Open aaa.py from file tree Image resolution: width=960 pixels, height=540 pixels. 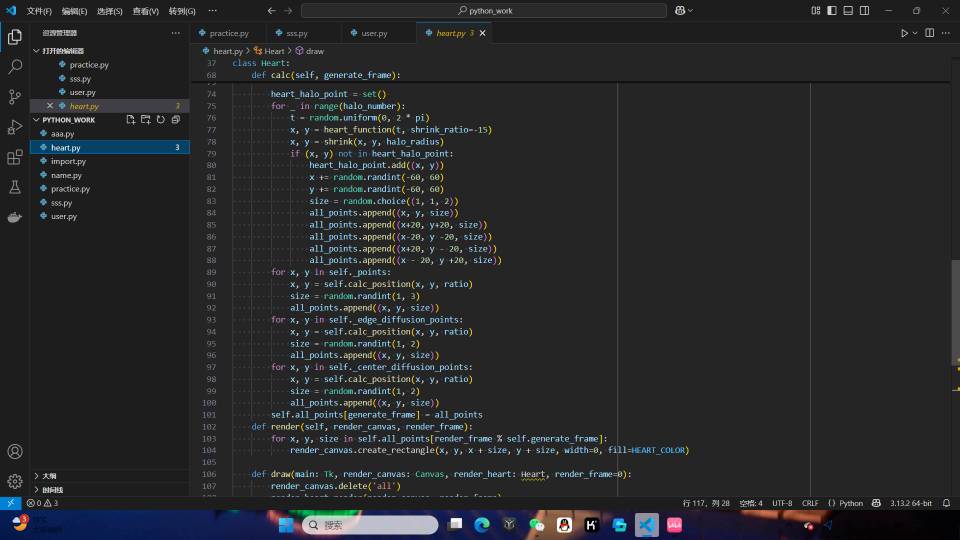(x=62, y=133)
